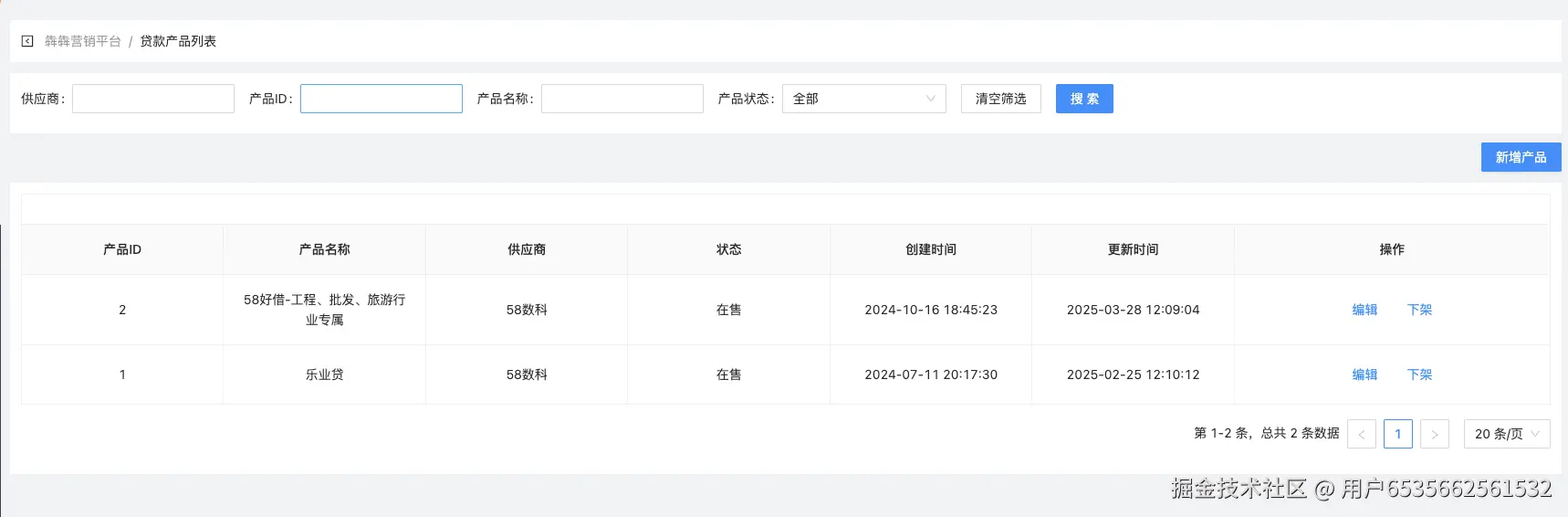Expand the 20 条/页 page size selector
Viewport: 1568px width, 517px height.
click(x=1506, y=434)
